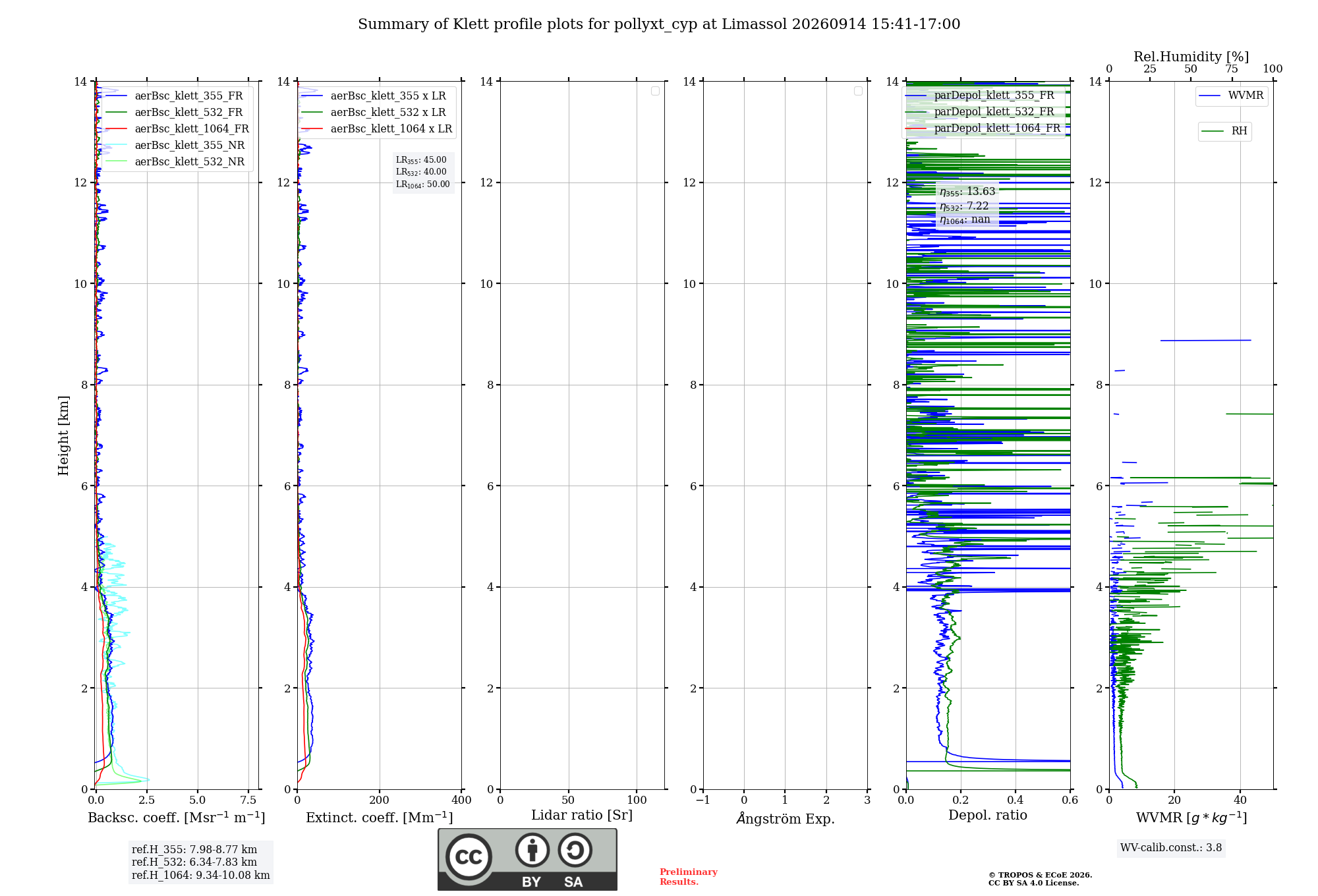Image resolution: width=1318 pixels, height=896 pixels.
Task: Click the Height [km] axis label
Action: tap(63, 435)
